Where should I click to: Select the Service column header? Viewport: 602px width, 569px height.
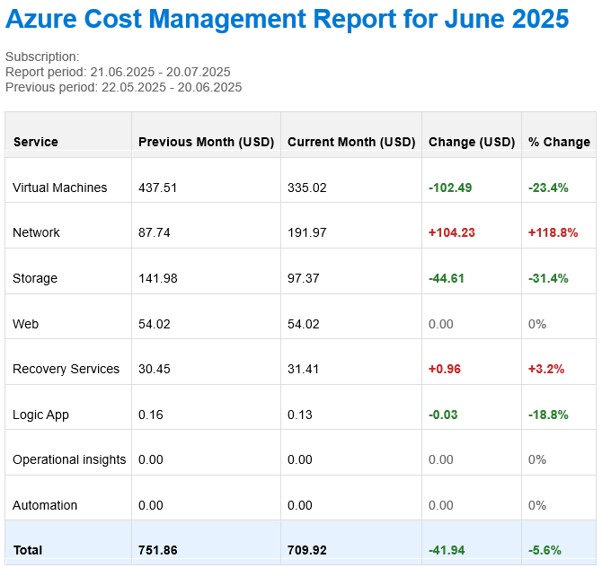click(35, 142)
